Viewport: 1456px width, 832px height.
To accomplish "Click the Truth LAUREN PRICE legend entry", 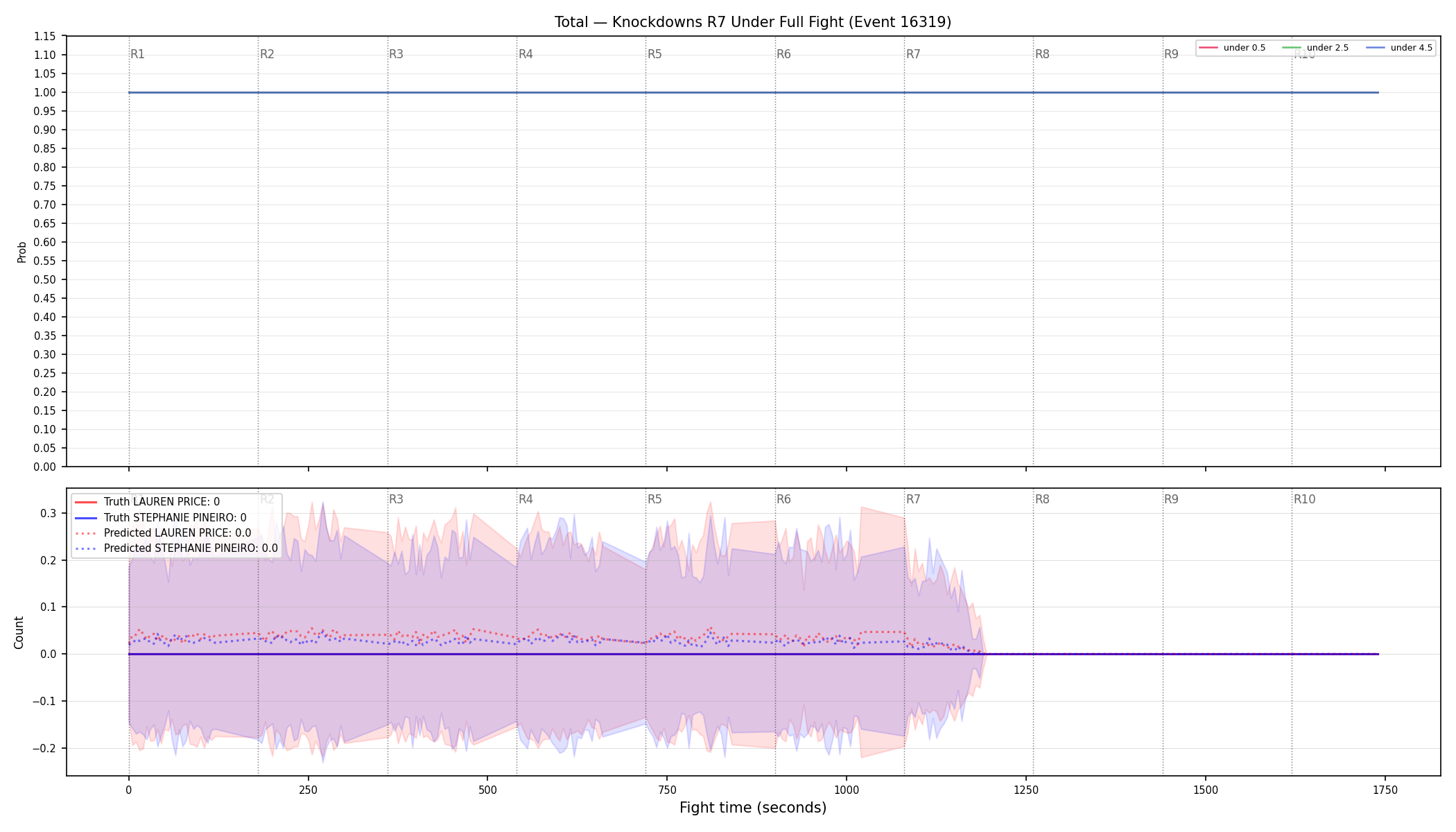I will tap(147, 502).
